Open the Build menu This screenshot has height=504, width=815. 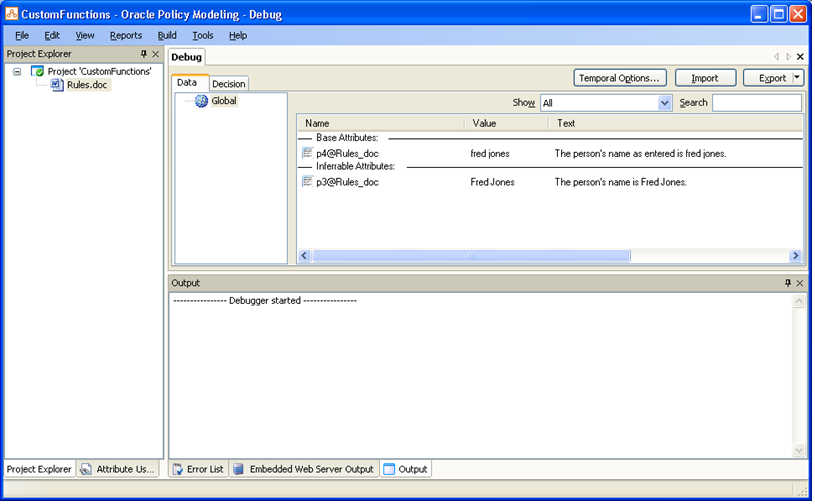(167, 35)
